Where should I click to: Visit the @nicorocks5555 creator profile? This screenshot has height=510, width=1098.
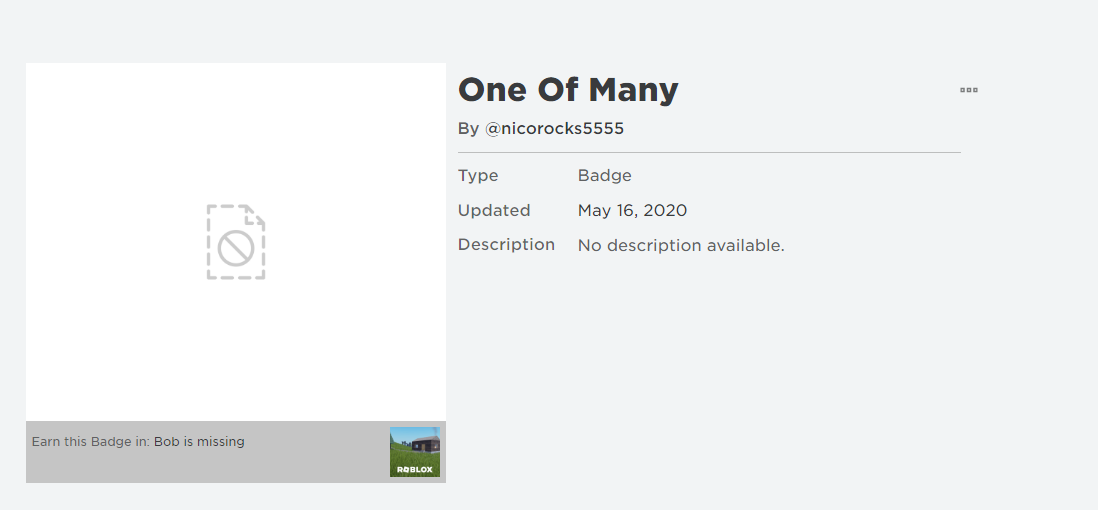554,129
